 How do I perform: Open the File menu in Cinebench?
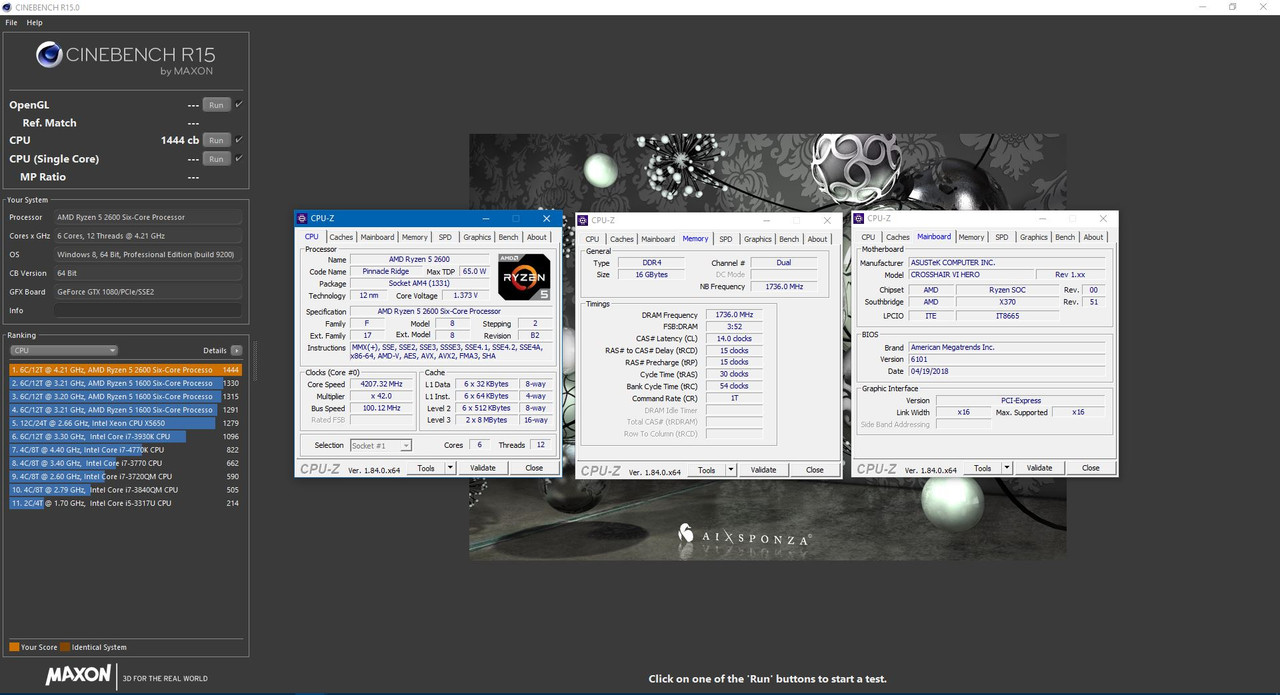[11, 22]
